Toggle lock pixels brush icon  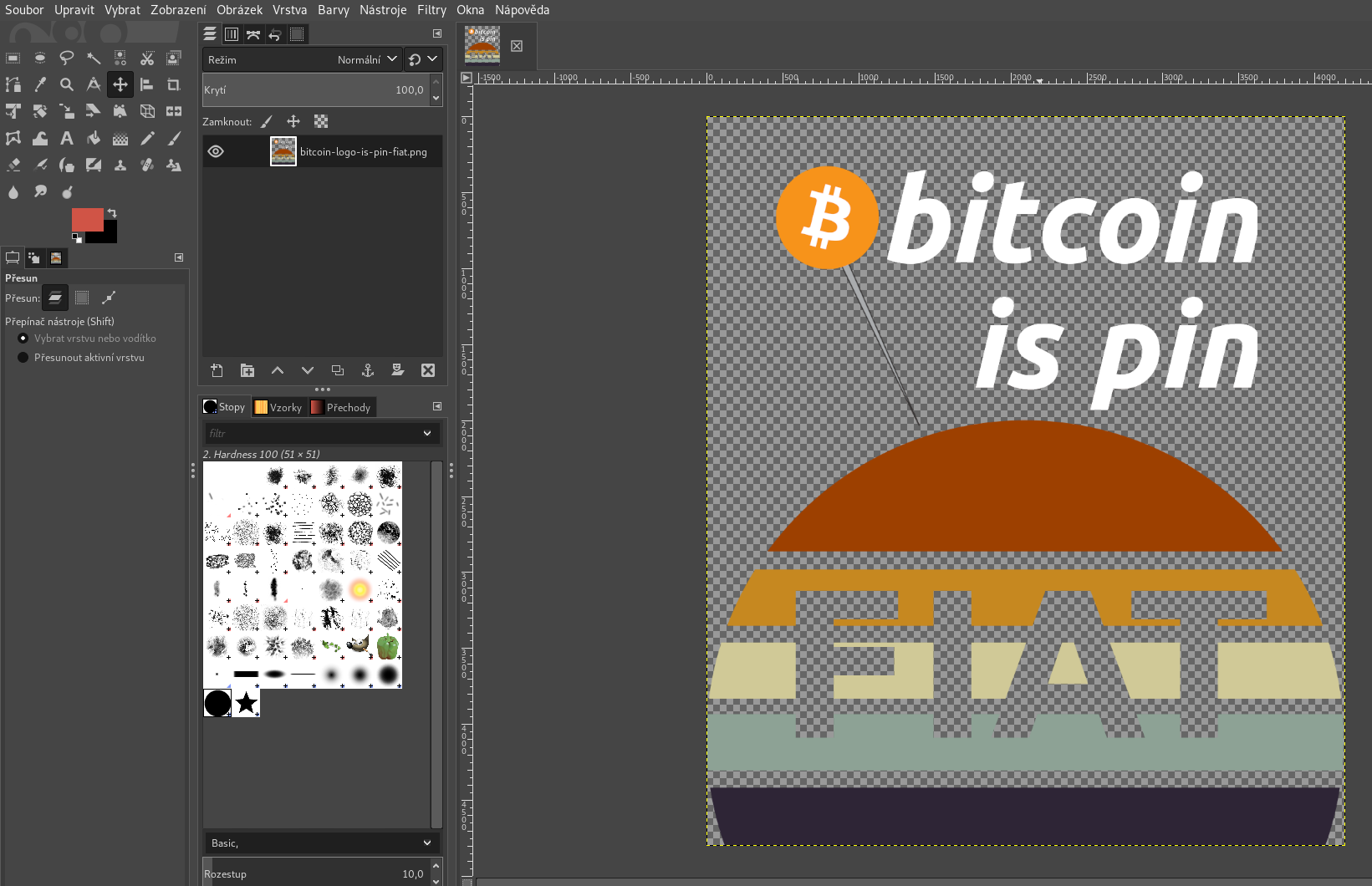(267, 121)
